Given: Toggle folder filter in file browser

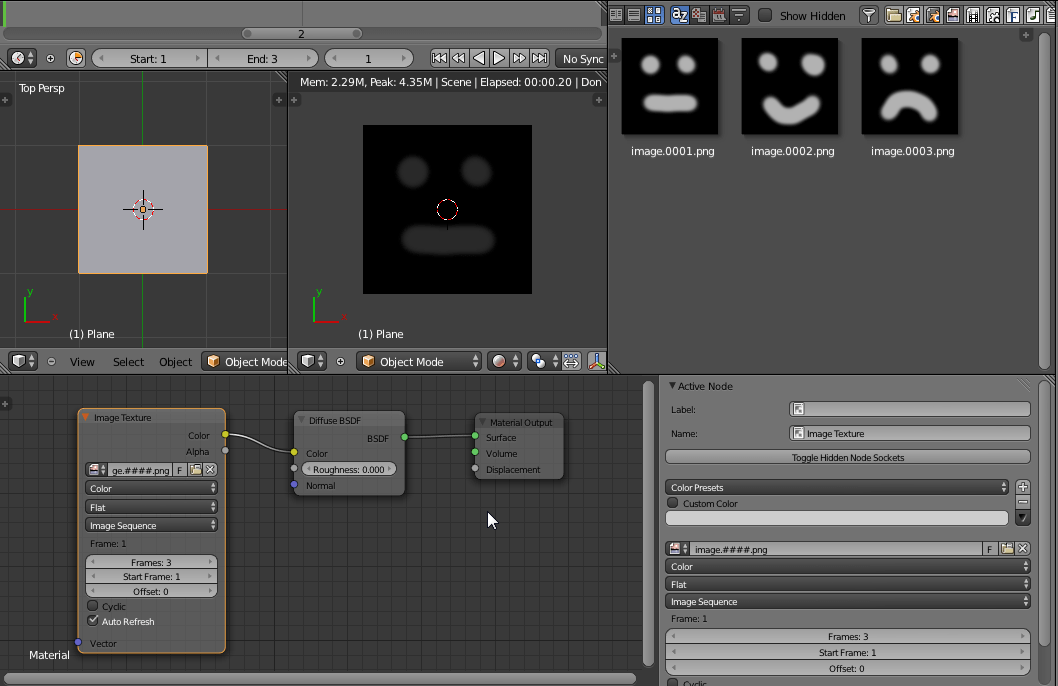Looking at the screenshot, I should point(893,15).
